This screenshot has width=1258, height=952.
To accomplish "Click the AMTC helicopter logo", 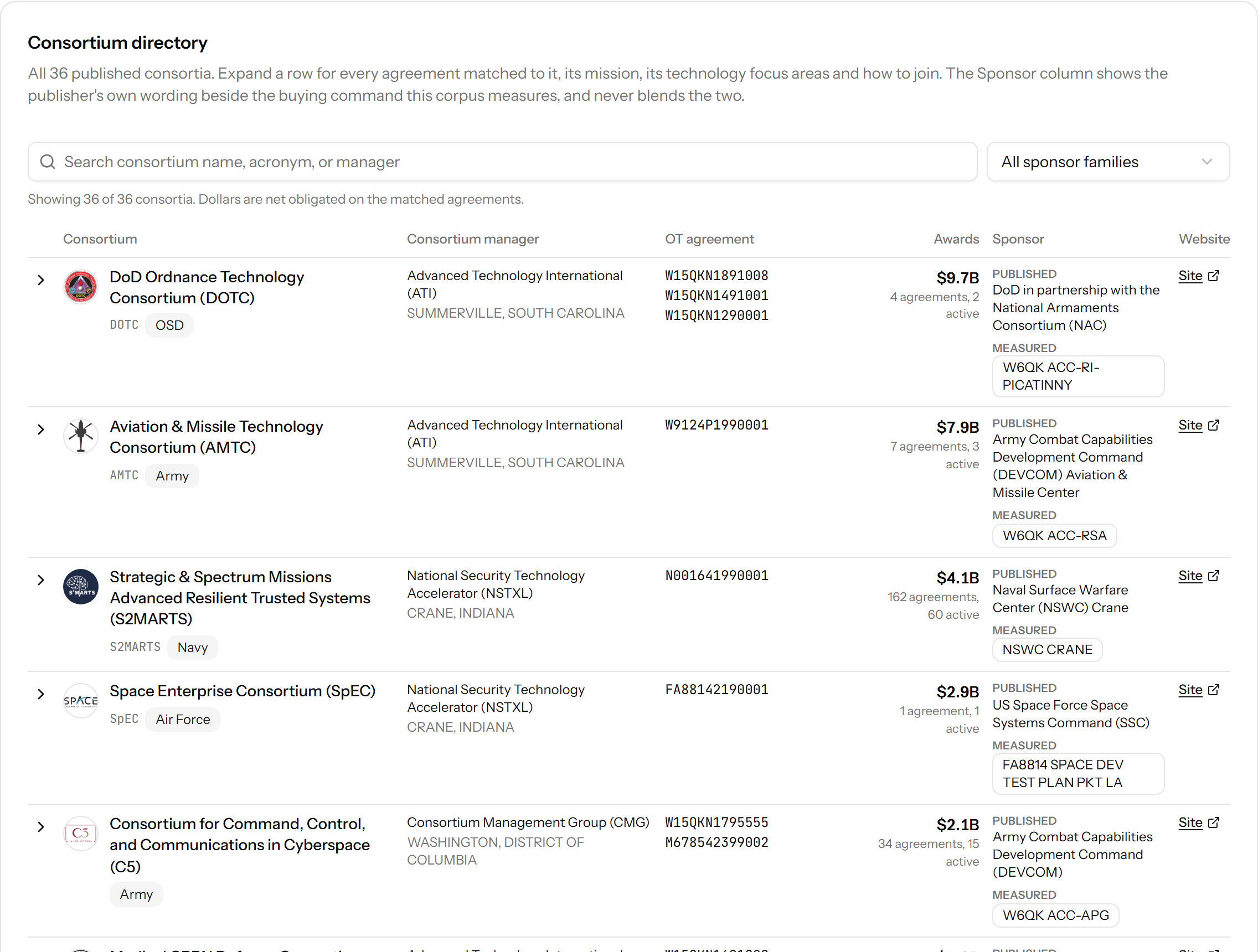I will coord(81,436).
